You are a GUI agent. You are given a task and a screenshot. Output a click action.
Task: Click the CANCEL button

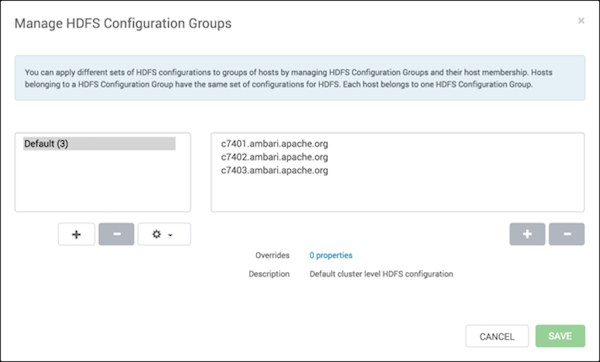[497, 336]
